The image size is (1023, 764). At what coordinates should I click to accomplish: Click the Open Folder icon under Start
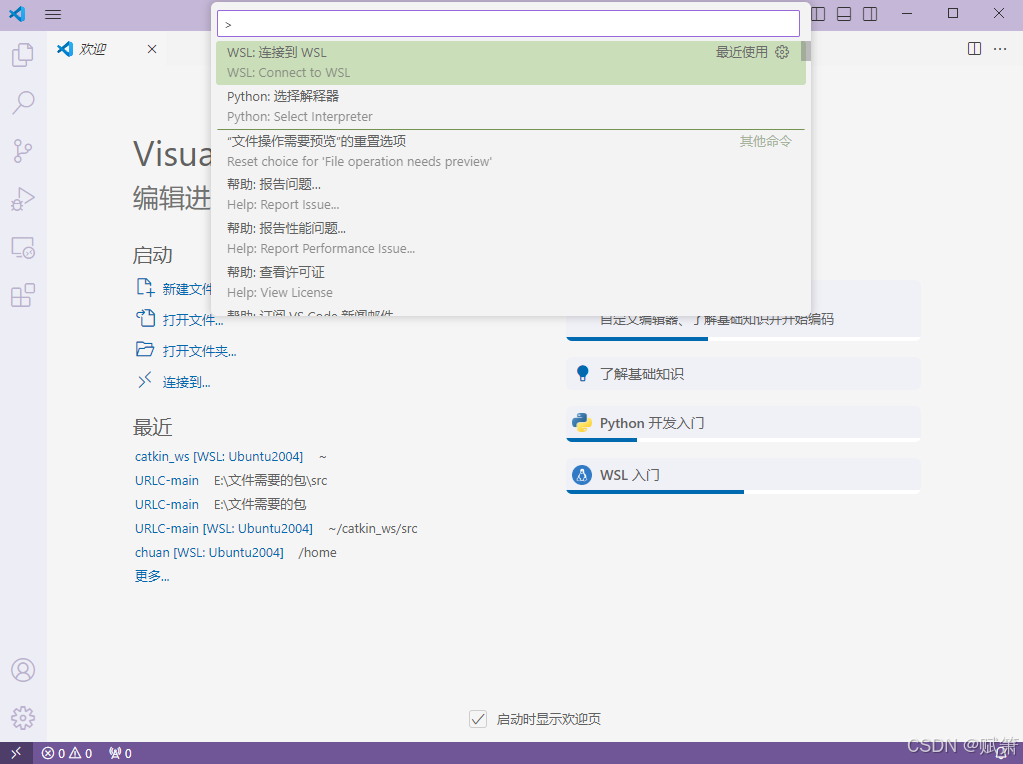(145, 350)
